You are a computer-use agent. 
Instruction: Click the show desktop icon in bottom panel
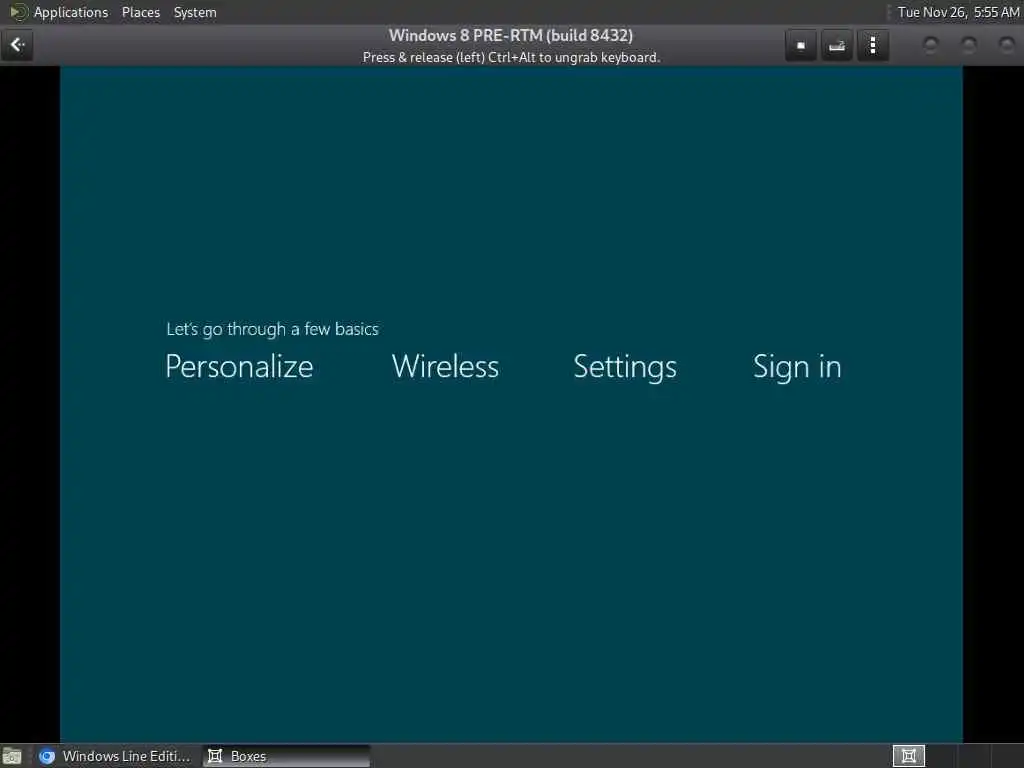[x=12, y=757]
